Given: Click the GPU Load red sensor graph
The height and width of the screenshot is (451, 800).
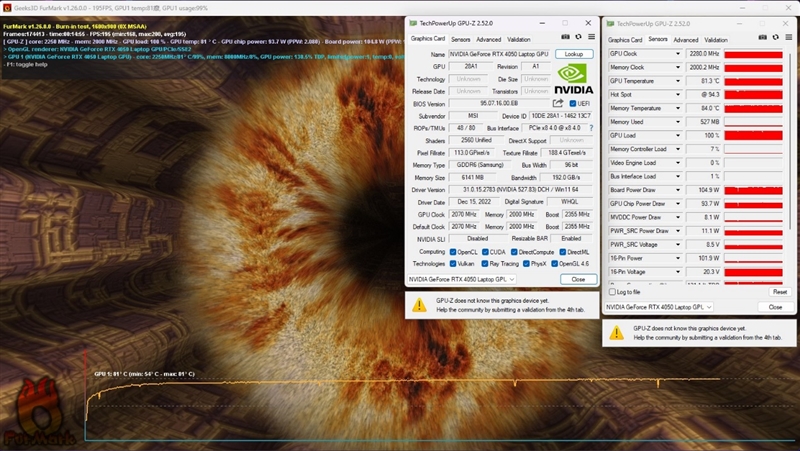Looking at the screenshot, I should pyautogui.click(x=753, y=135).
